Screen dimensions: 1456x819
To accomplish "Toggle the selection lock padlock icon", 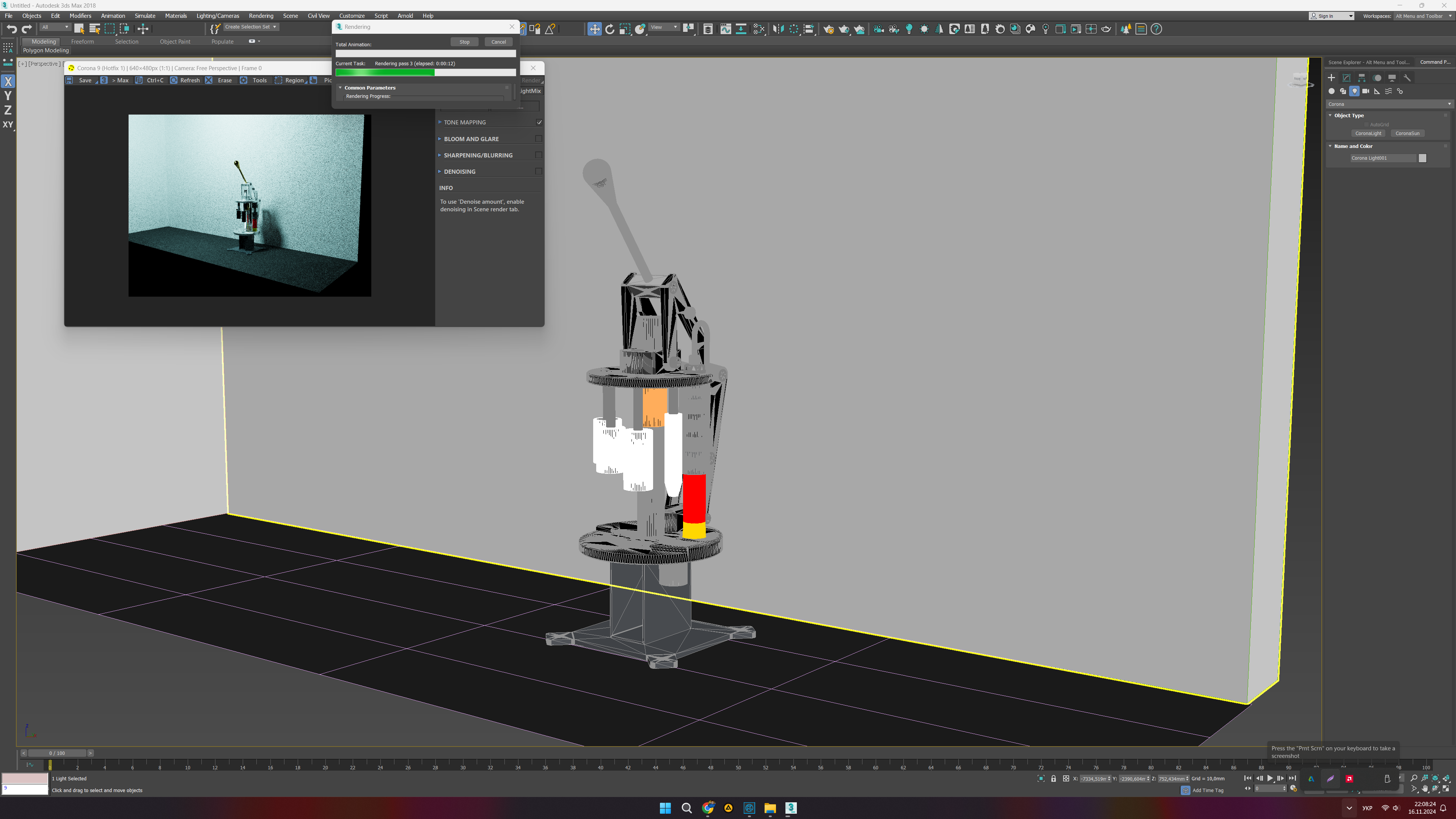I will point(1054,778).
